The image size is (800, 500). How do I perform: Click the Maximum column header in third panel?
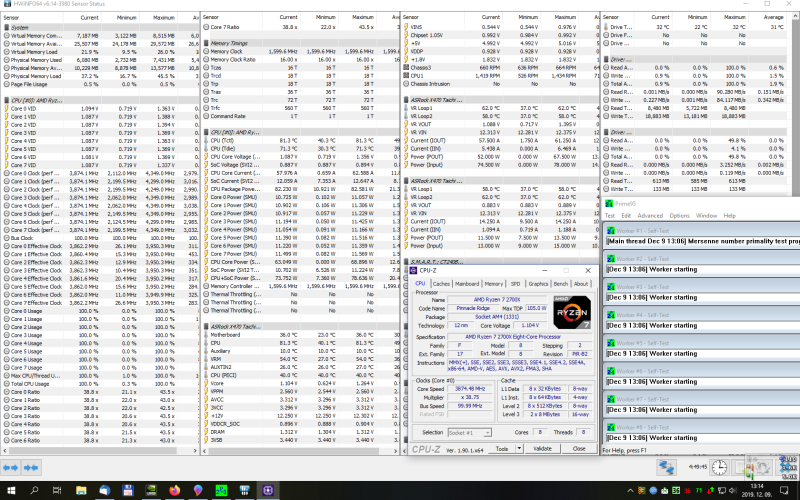pyautogui.click(x=565, y=17)
